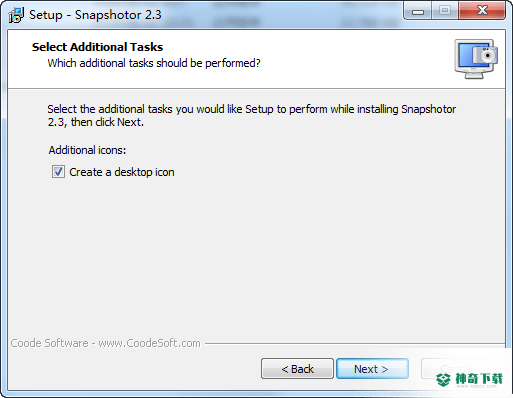Go to the next step with Next >

click(x=372, y=369)
